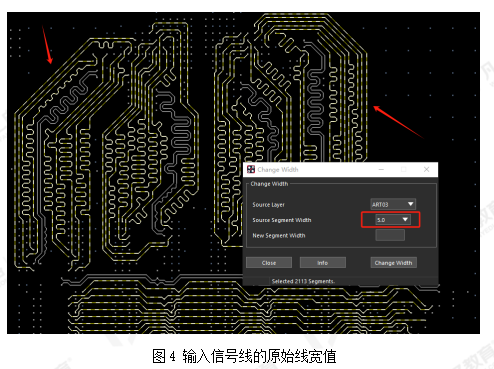Maximize the Change Width dialog window

pos(404,169)
